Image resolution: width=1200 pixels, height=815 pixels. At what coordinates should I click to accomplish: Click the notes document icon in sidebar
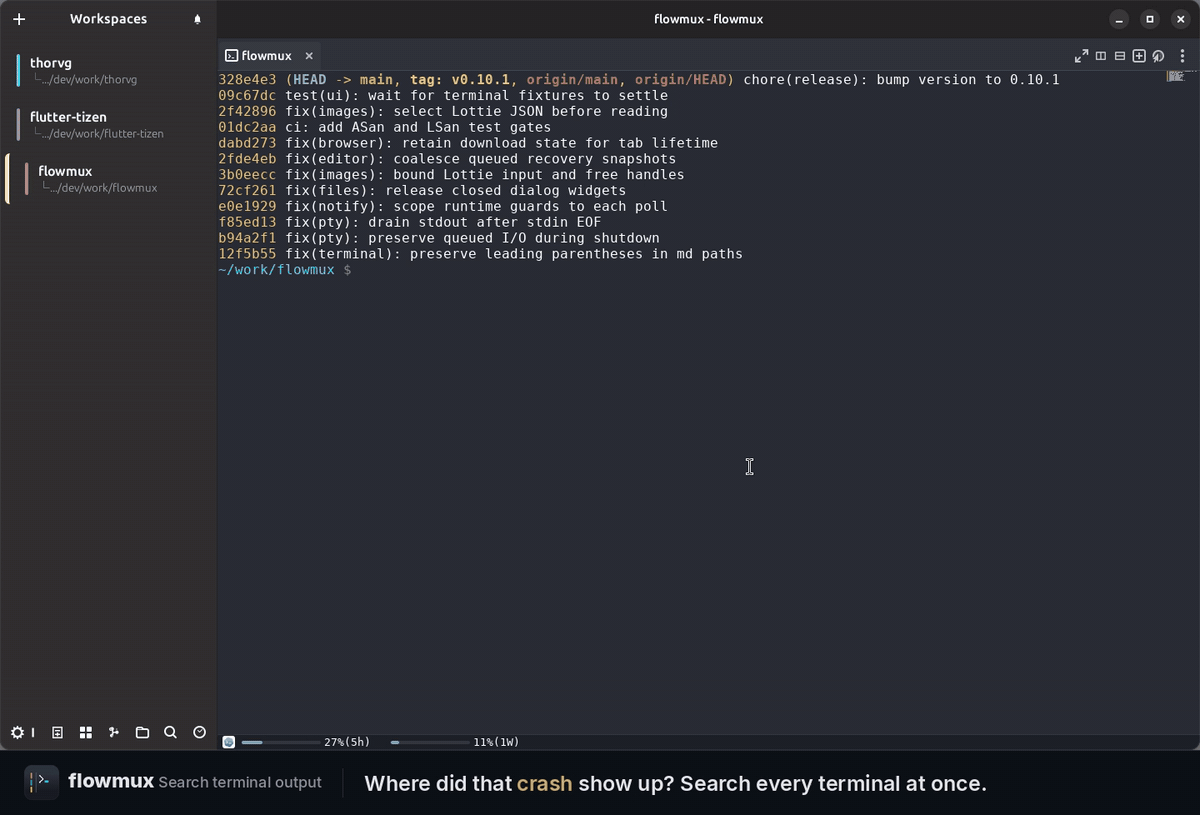coord(57,733)
